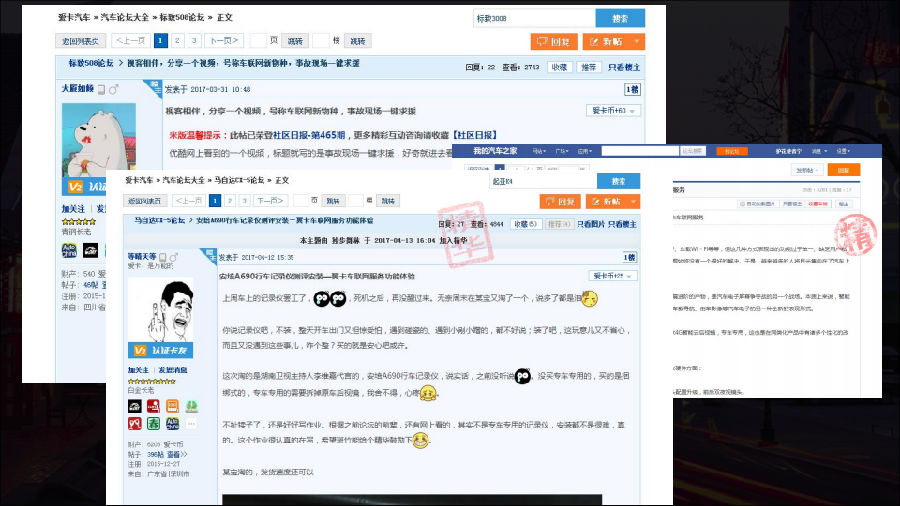Click the yellow crying emoji ending the first paragraph
This screenshot has width=900, height=506.
pyautogui.click(x=590, y=299)
